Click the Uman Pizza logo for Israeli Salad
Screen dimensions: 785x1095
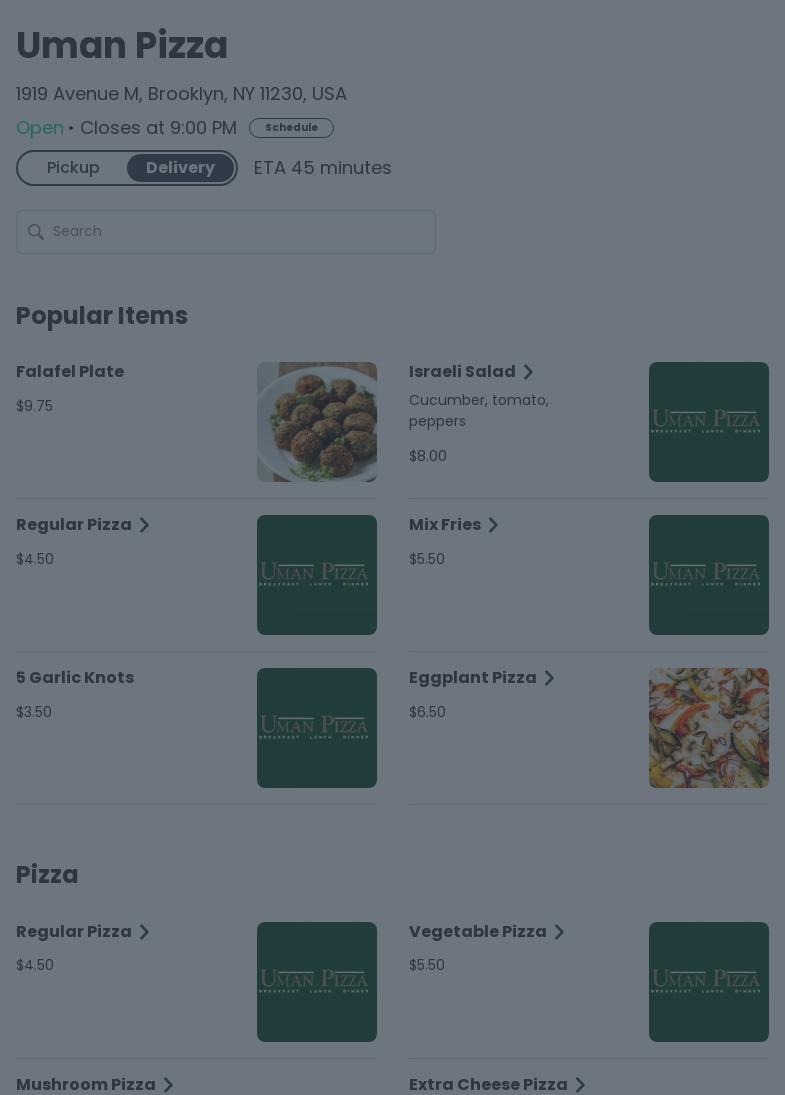pyautogui.click(x=708, y=422)
